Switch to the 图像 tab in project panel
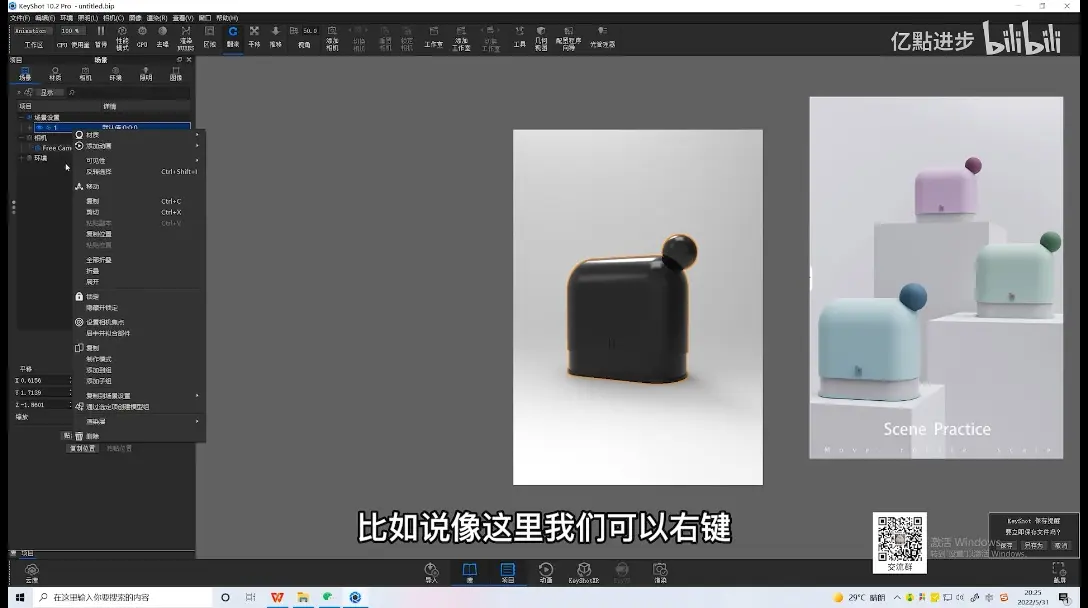The image size is (1088, 608). click(x=176, y=74)
